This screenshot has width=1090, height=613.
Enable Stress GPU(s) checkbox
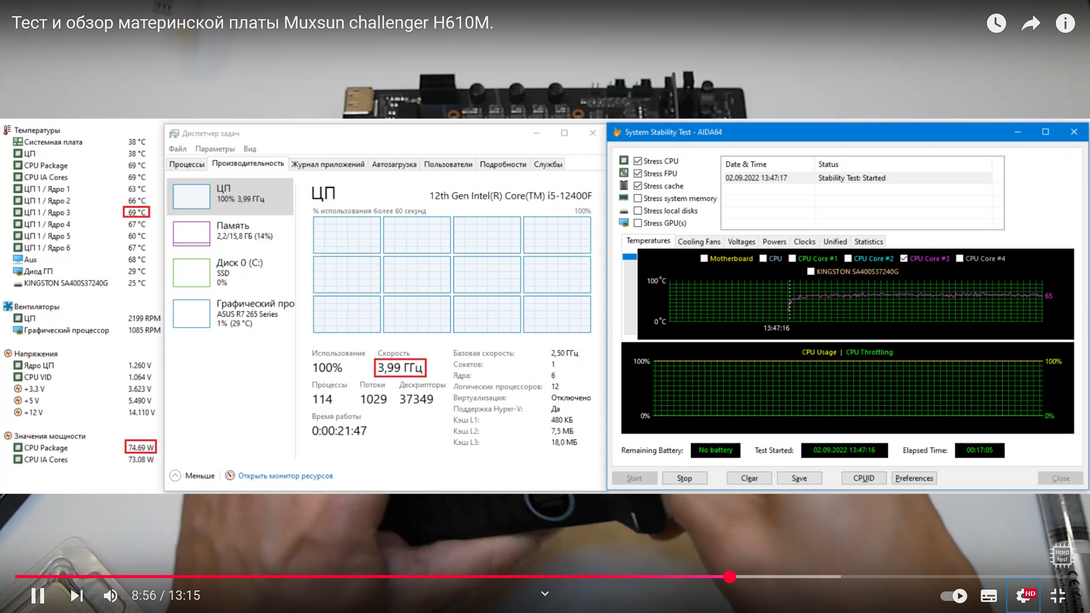point(637,223)
